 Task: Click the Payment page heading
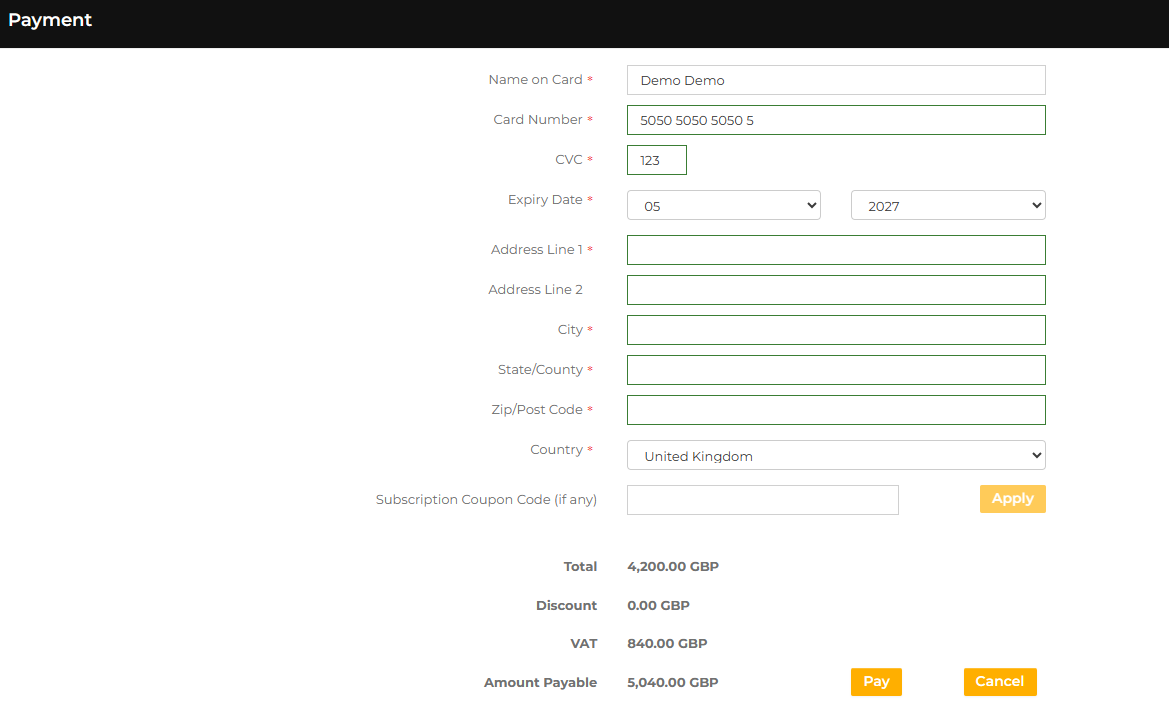(50, 20)
